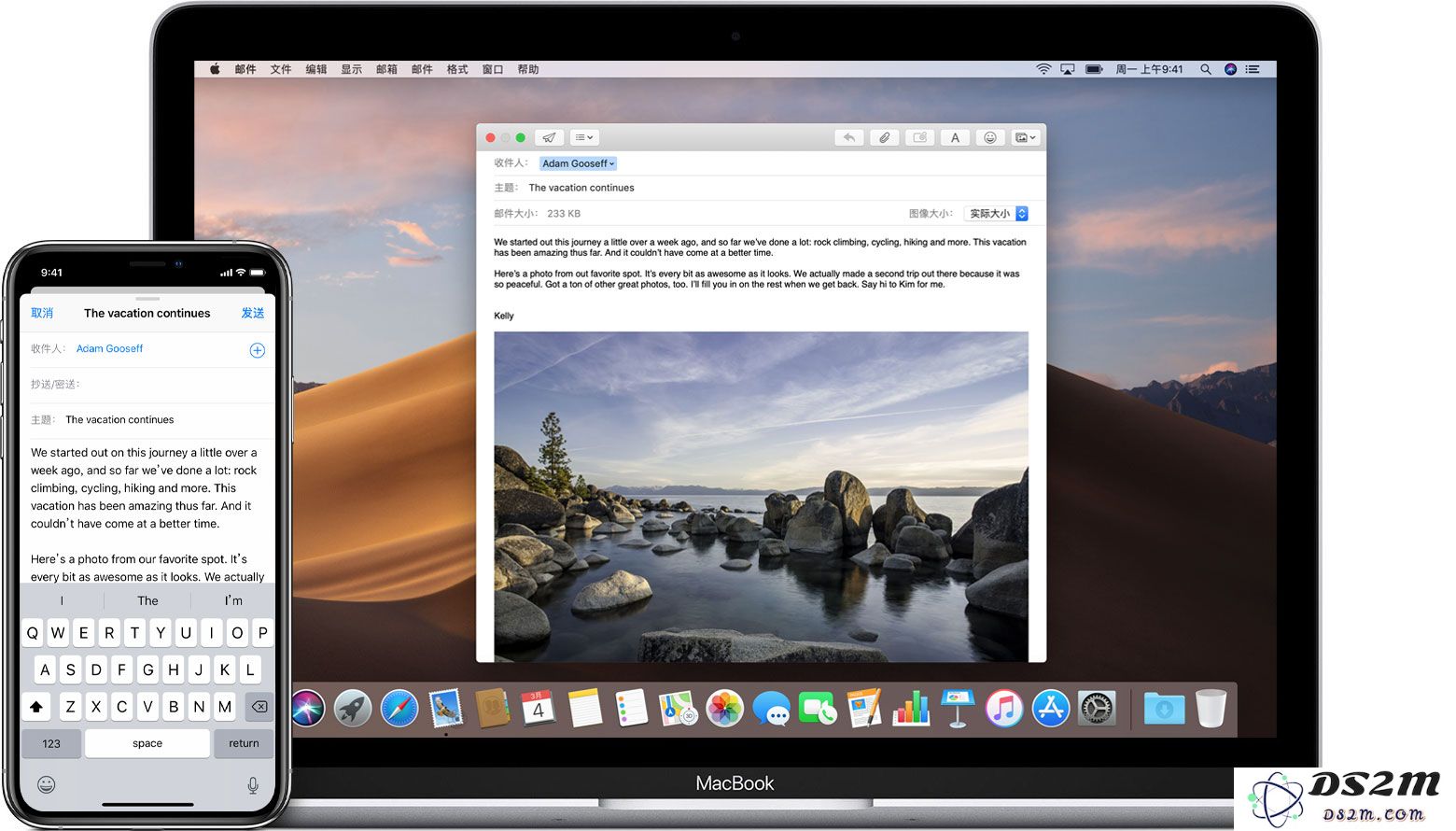1456x831 pixels.
Task: Open App Store icon in Dock
Action: [1051, 709]
